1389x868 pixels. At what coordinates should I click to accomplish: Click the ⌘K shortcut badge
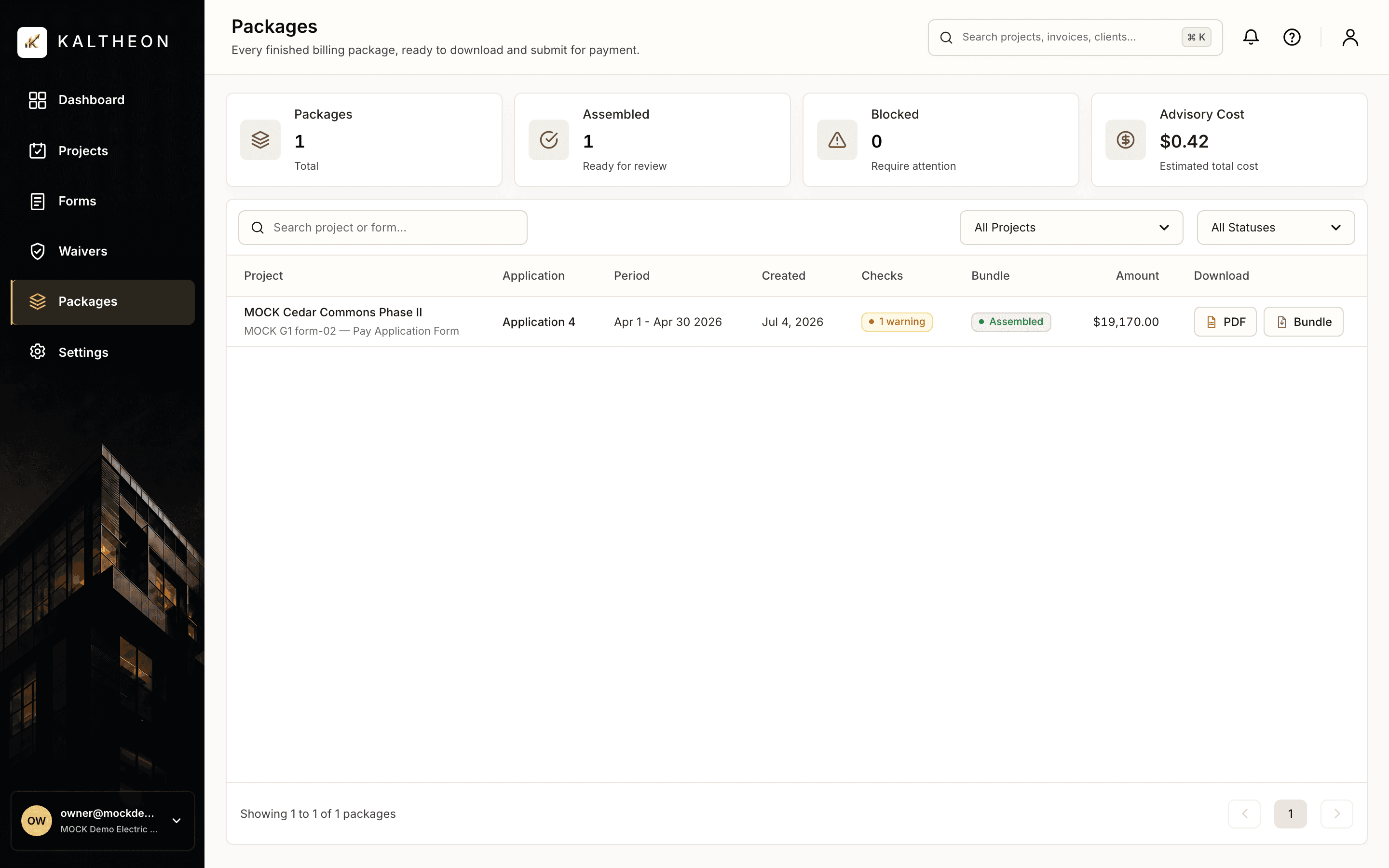1196,37
